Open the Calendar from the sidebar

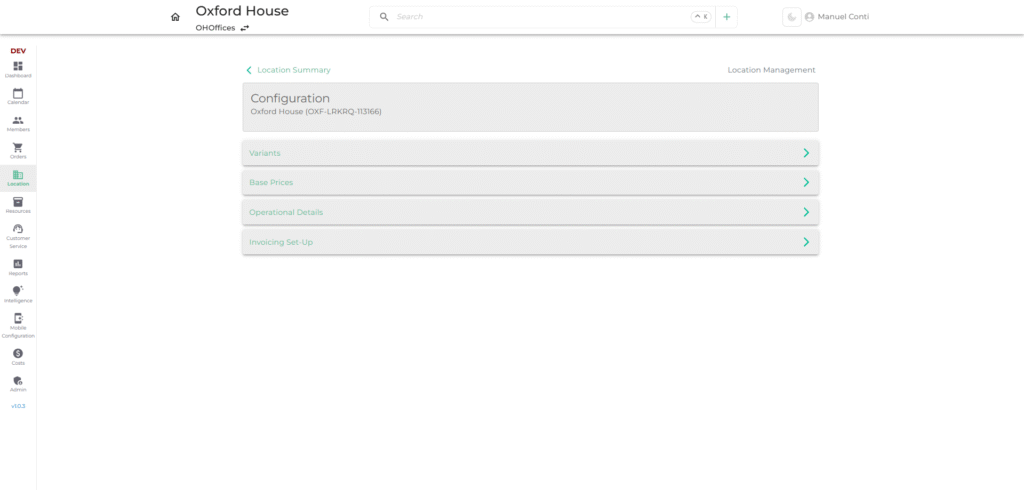pyautogui.click(x=18, y=95)
